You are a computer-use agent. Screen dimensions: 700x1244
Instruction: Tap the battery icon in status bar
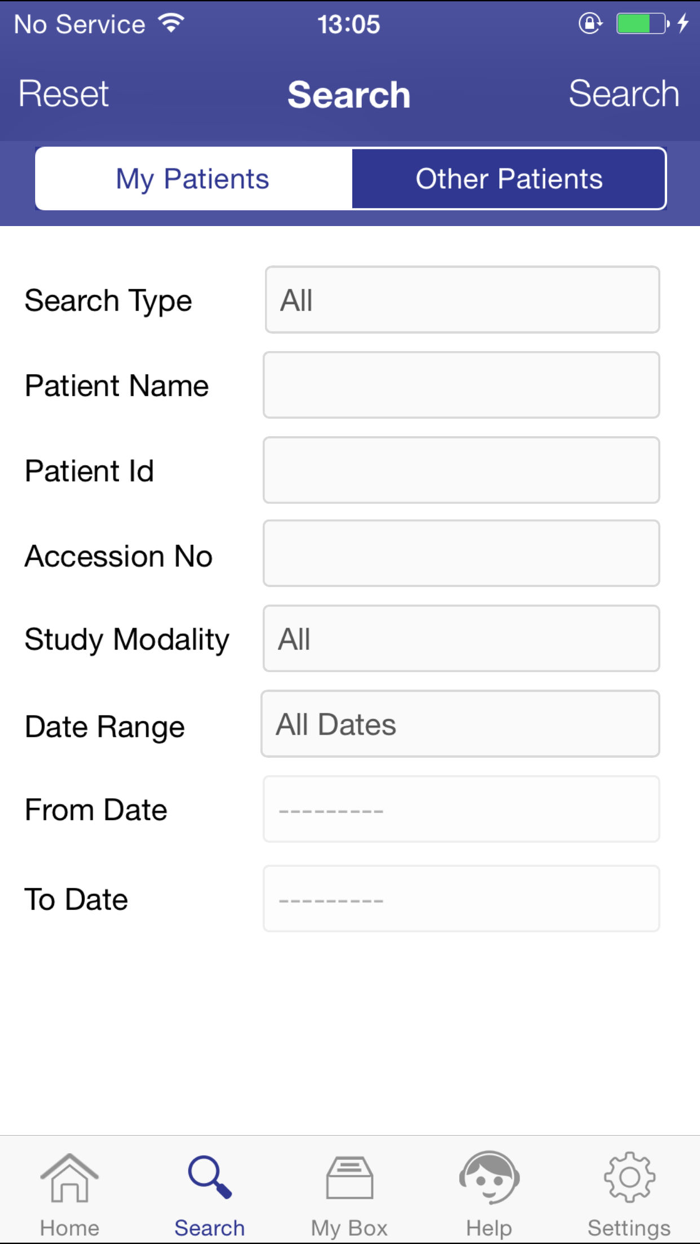click(x=641, y=24)
